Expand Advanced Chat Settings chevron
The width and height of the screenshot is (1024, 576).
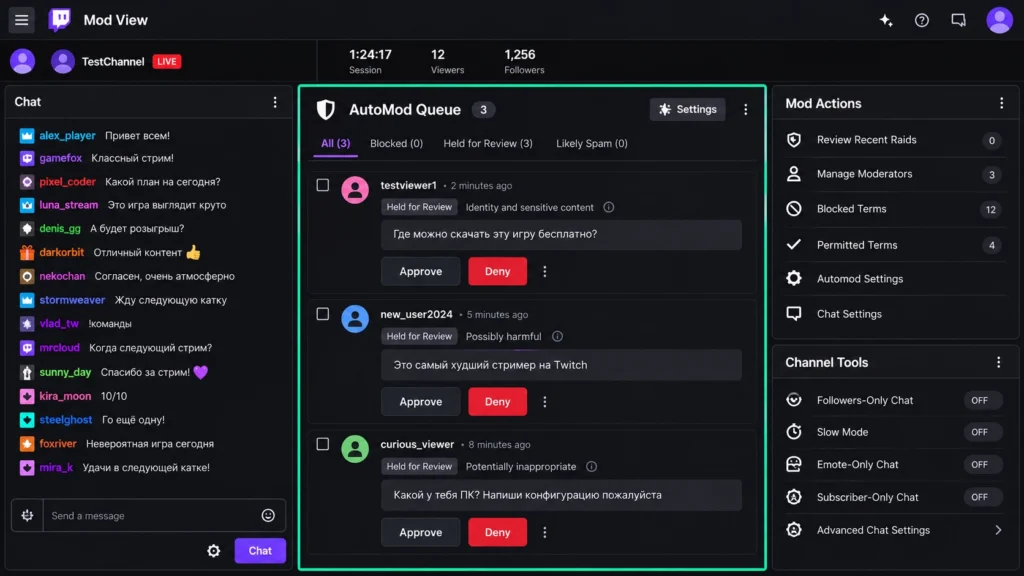998,530
